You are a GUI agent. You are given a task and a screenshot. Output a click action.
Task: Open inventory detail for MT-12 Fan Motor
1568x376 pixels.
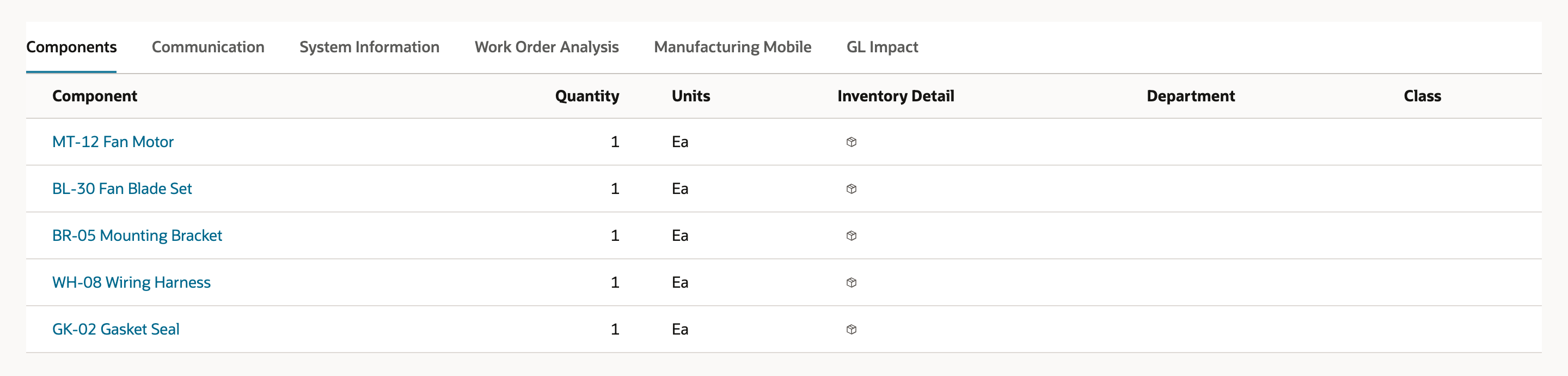click(x=851, y=142)
